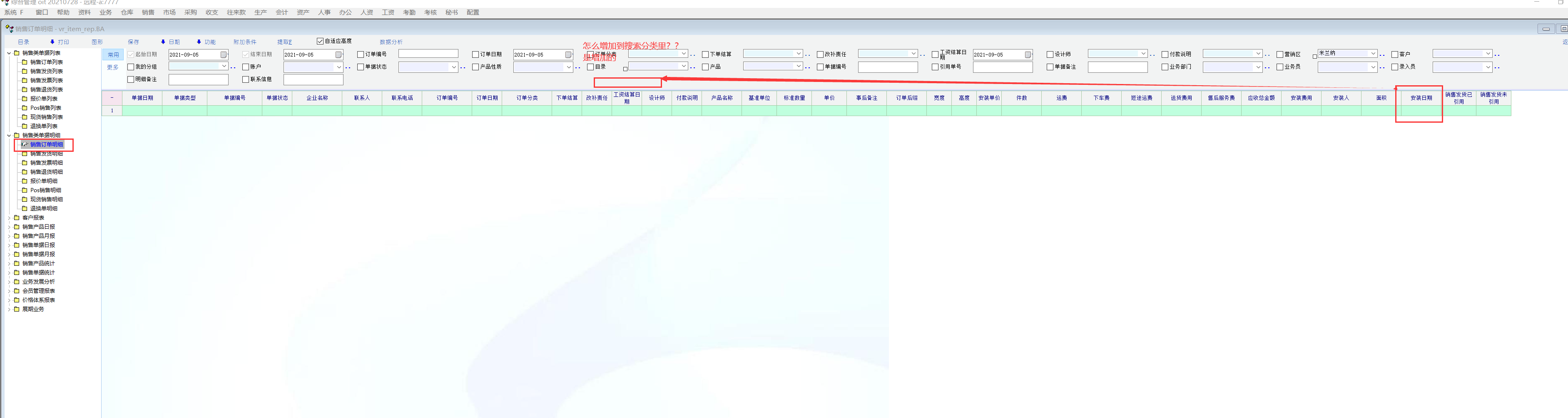Open the calendar picker for 结束日期
The width and height of the screenshot is (1568, 418).
[x=338, y=55]
